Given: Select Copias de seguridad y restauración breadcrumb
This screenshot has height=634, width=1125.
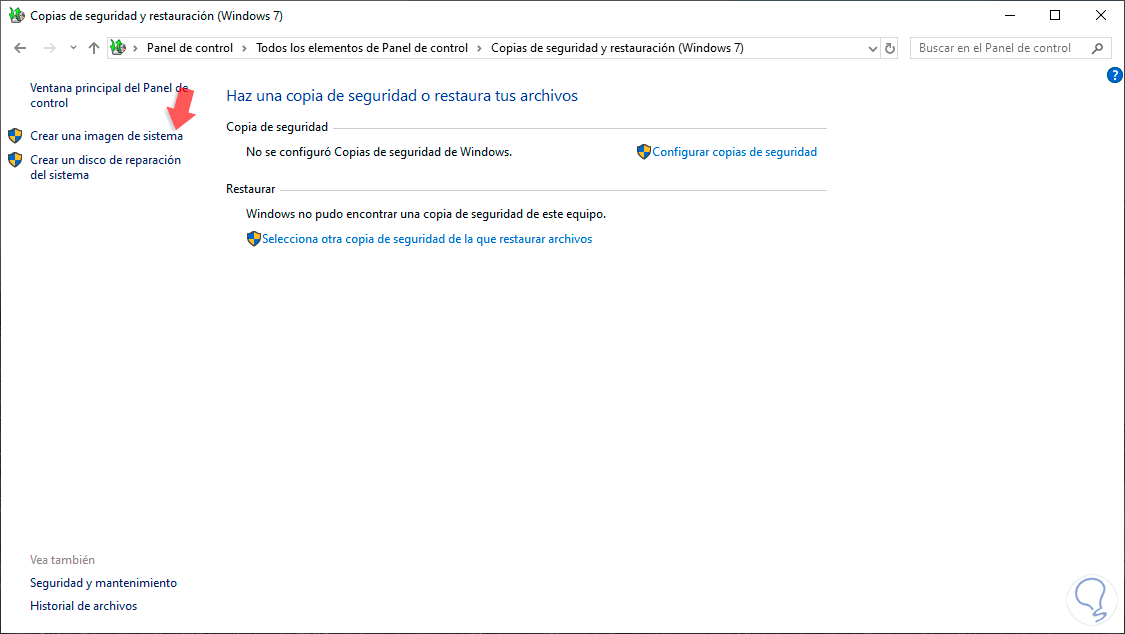Looking at the screenshot, I should [617, 48].
